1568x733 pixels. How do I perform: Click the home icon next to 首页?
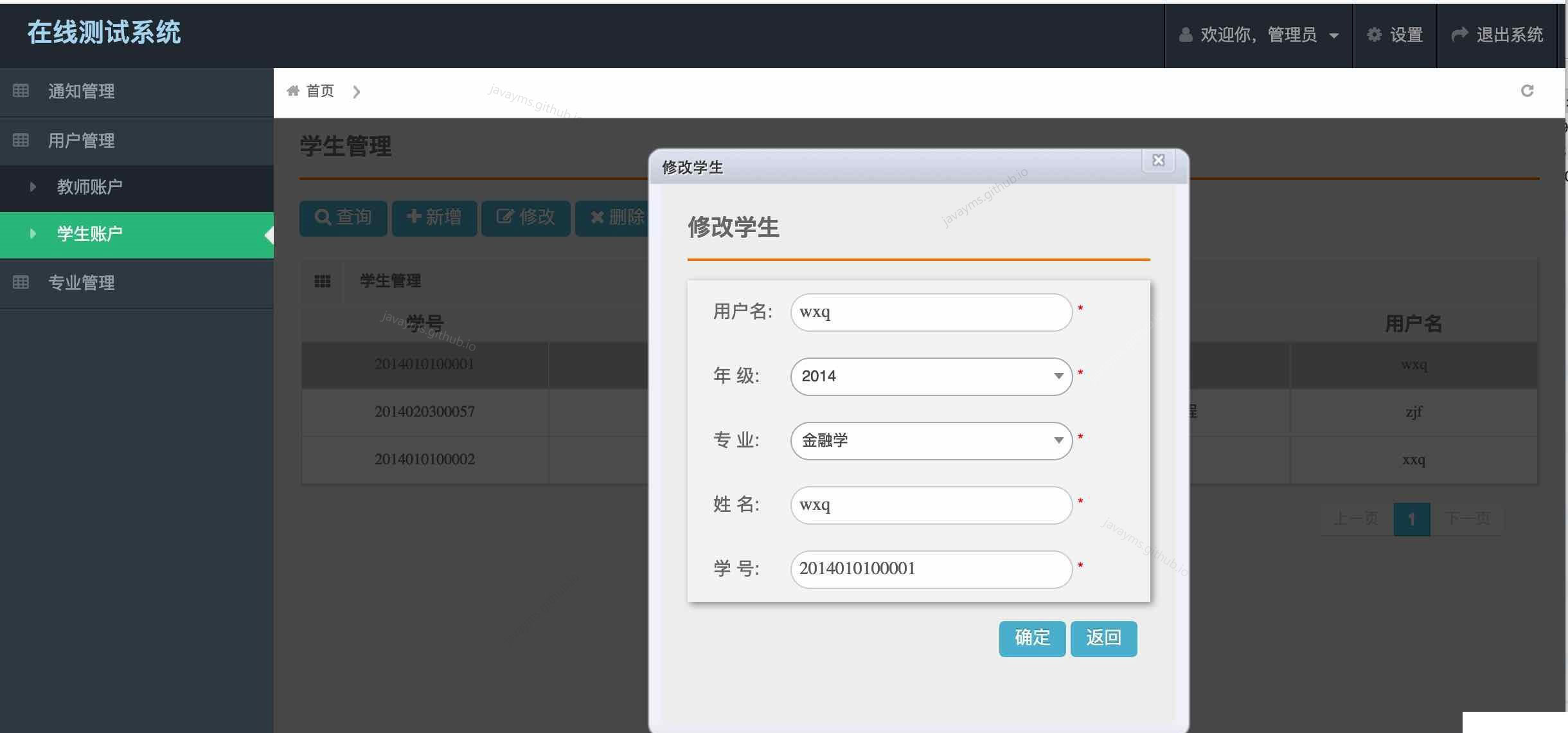pos(293,91)
